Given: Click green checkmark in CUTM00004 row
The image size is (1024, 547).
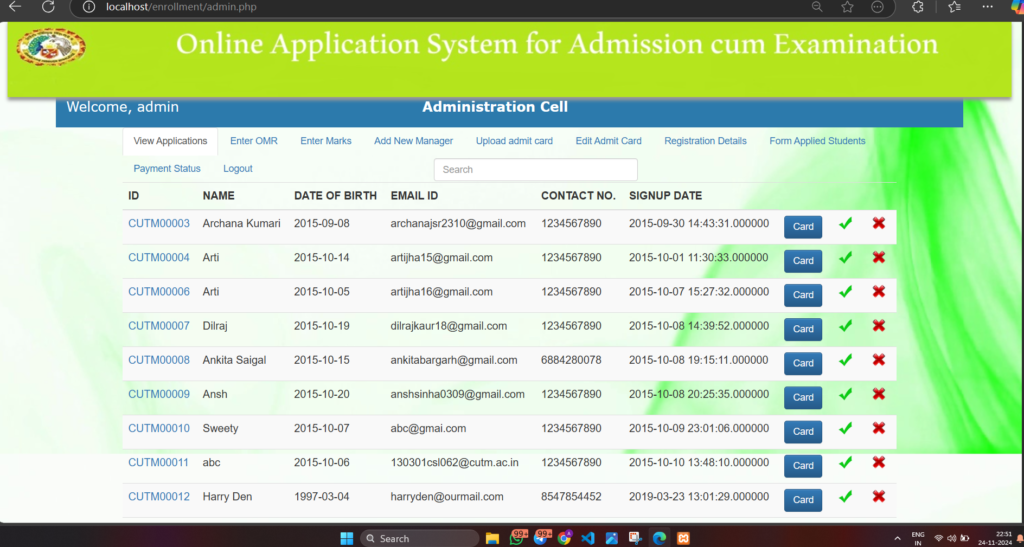Looking at the screenshot, I should pos(846,257).
